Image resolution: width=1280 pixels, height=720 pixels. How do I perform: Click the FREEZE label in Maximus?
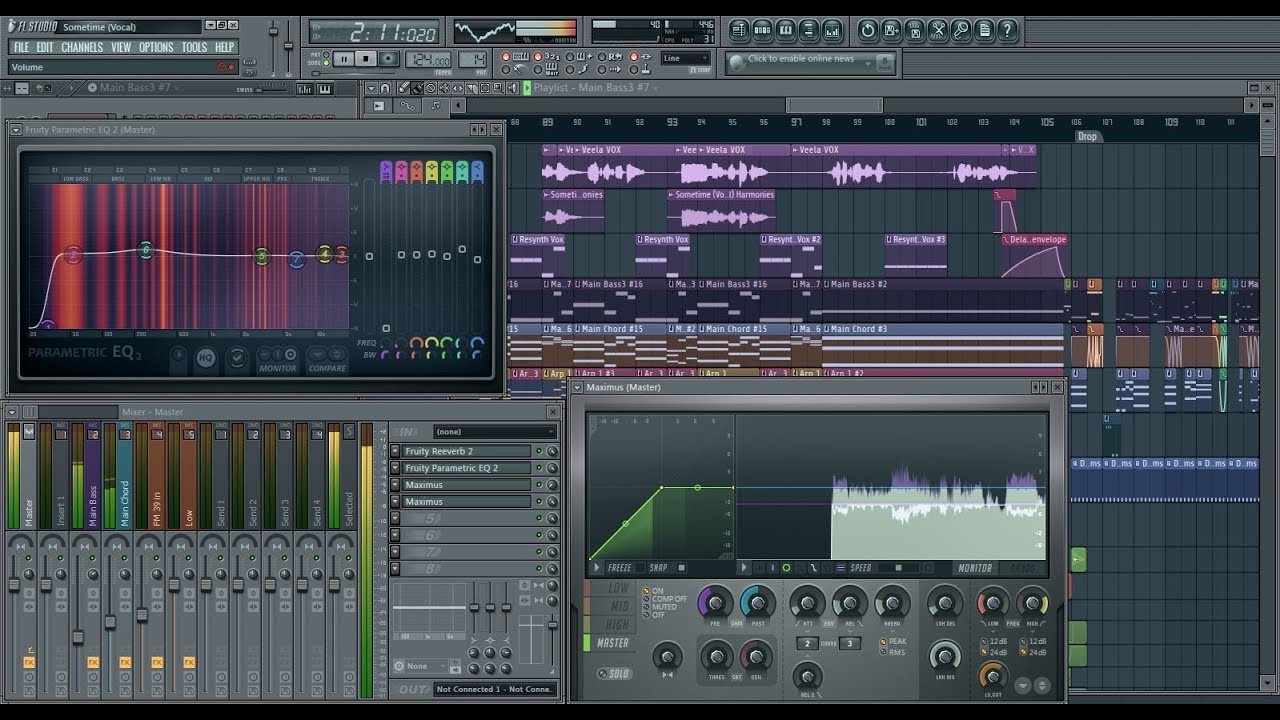coord(619,568)
